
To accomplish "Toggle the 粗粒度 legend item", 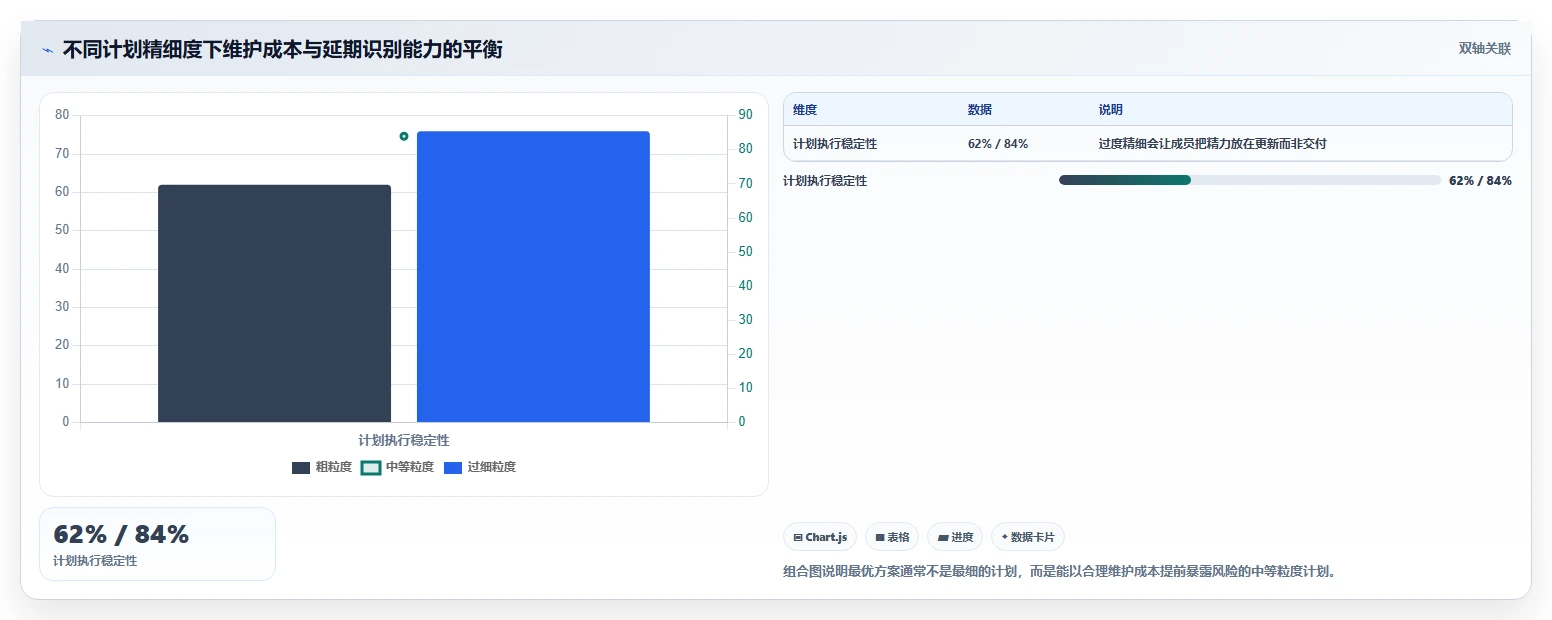I will coord(321,467).
